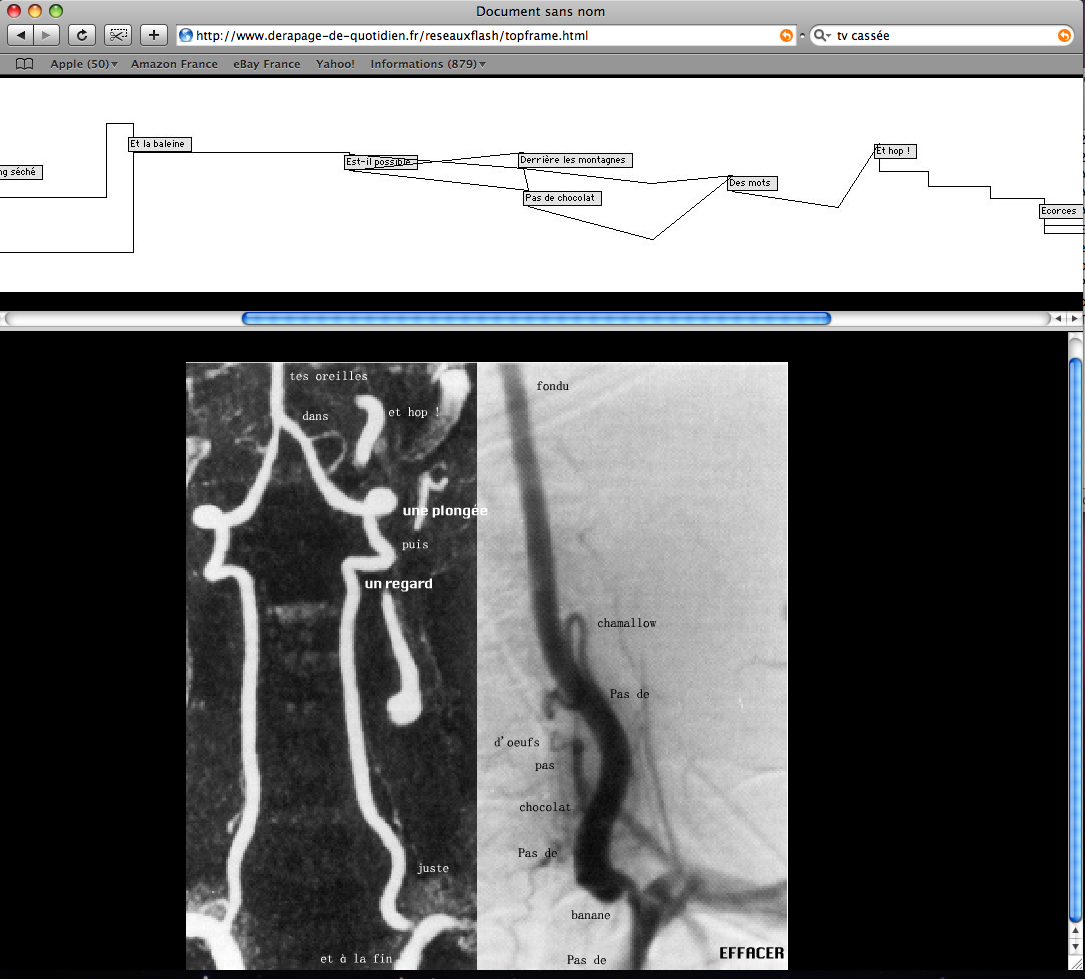Image resolution: width=1085 pixels, height=979 pixels.
Task: Click the plus Add Bookmark button
Action: click(x=153, y=35)
